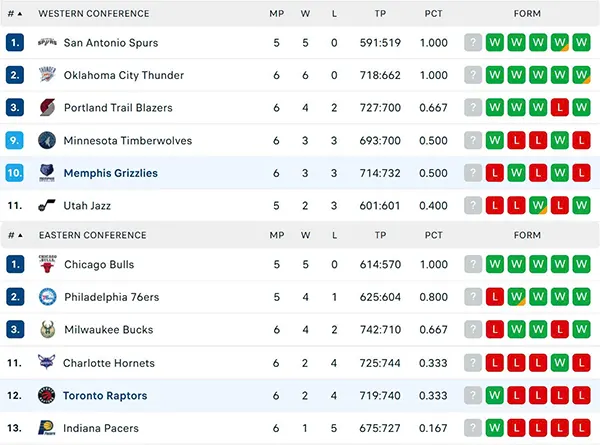The width and height of the screenshot is (600, 445).
Task: Click the Portland Trail Blazers logo
Action: (47, 108)
